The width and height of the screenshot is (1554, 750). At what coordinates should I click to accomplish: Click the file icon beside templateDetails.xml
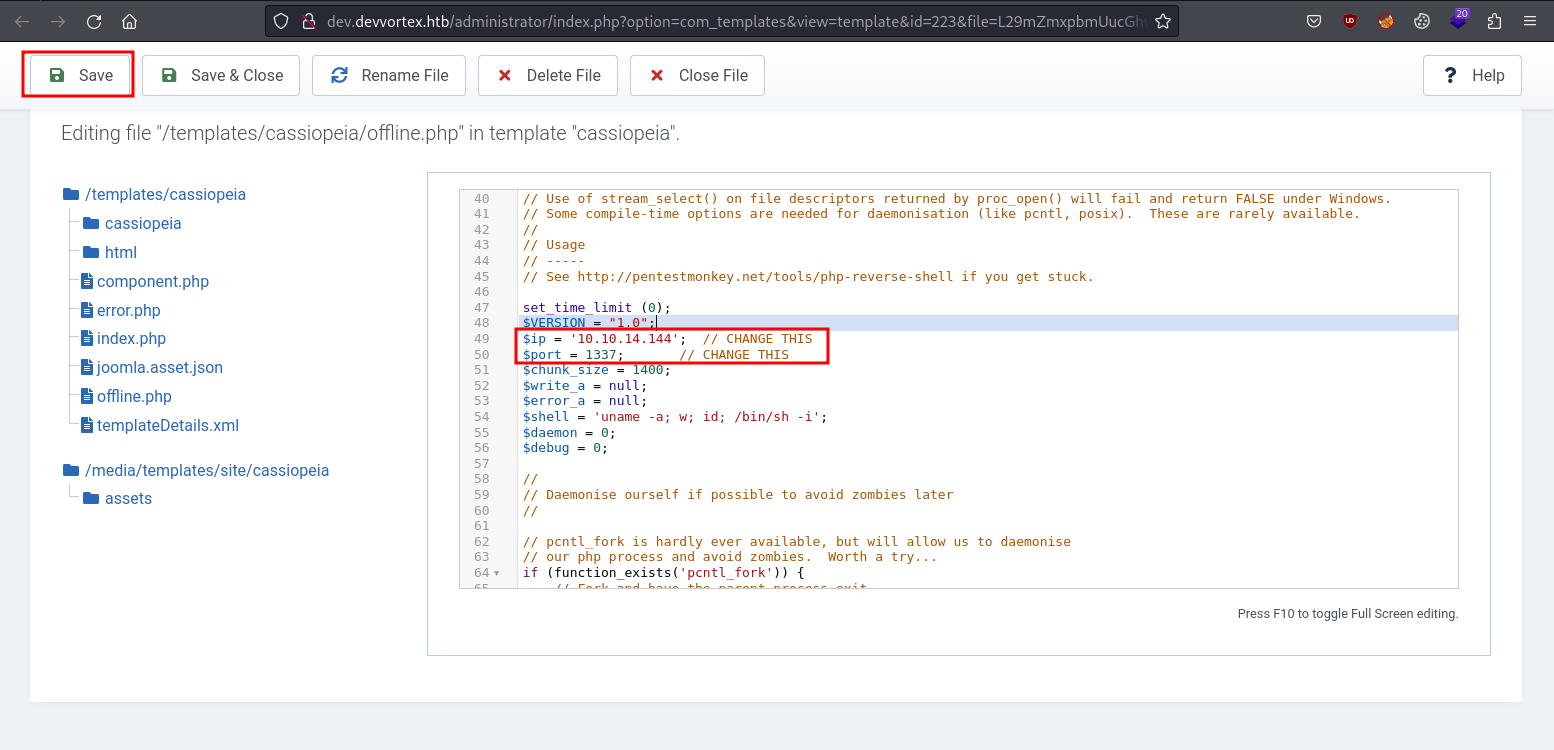(87, 425)
